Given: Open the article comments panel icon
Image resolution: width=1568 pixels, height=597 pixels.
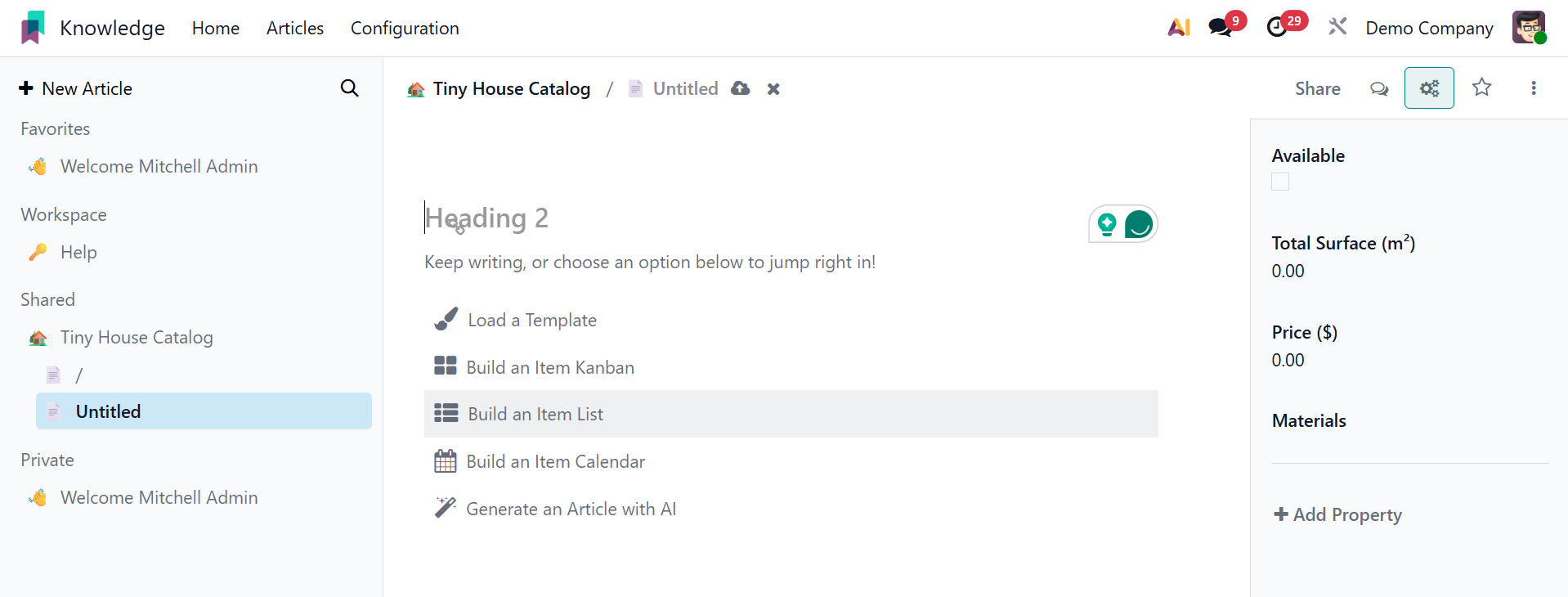Looking at the screenshot, I should coord(1379,88).
